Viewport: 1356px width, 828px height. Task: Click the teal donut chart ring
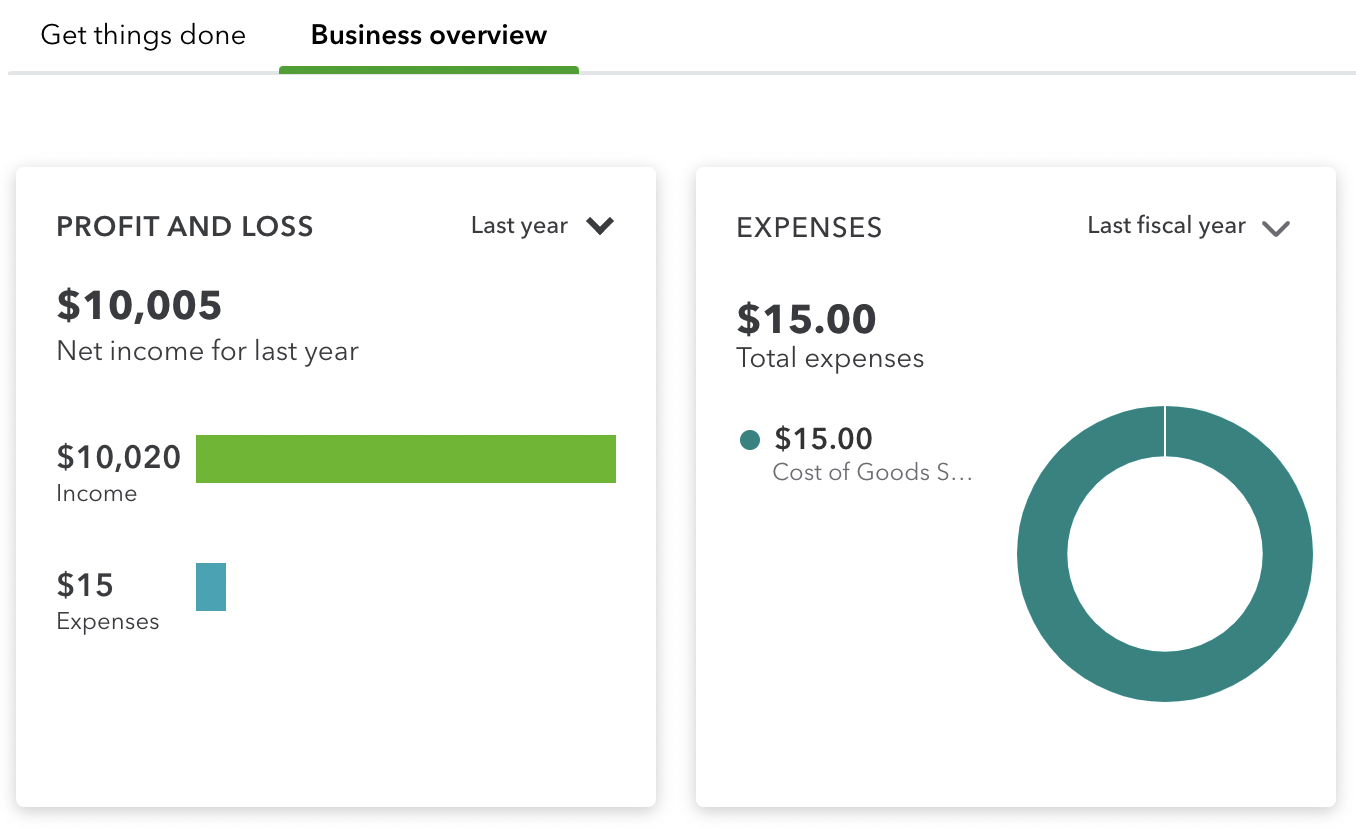(1040, 554)
